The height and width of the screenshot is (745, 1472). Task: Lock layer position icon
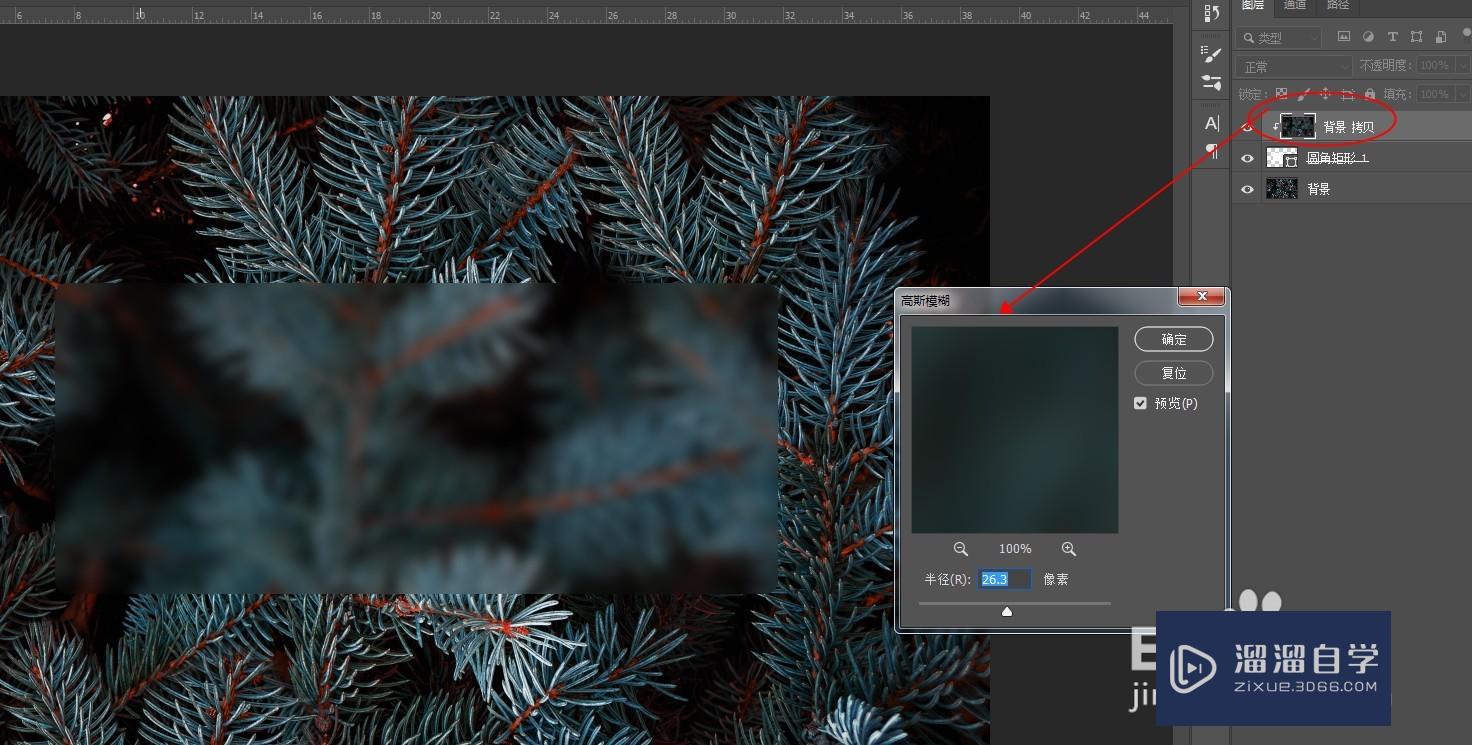(1325, 94)
